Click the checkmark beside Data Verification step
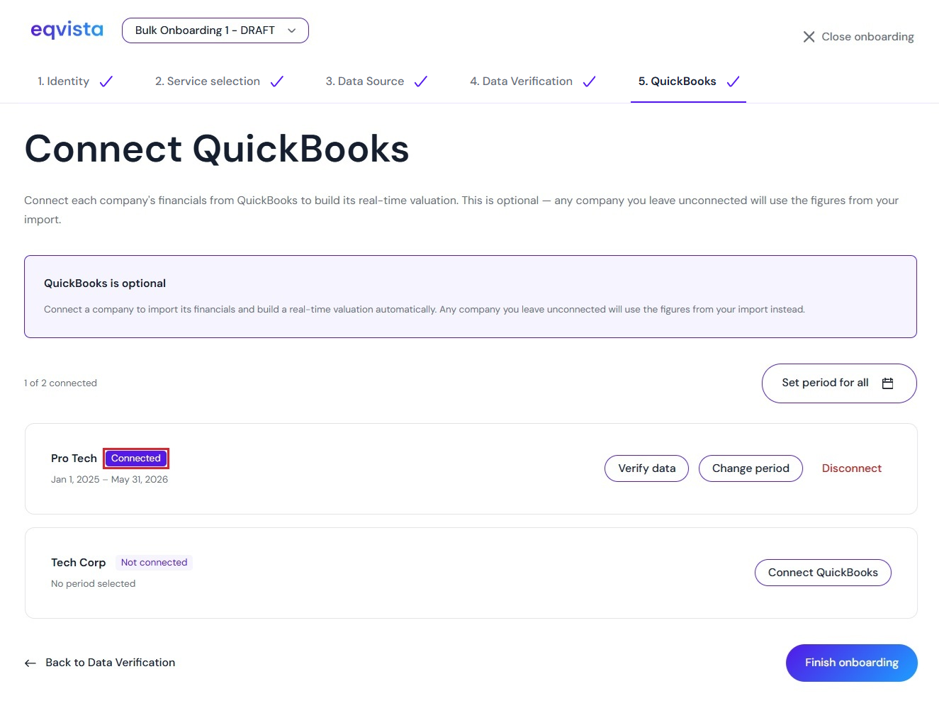Viewport: 939px width, 708px height. 589,81
